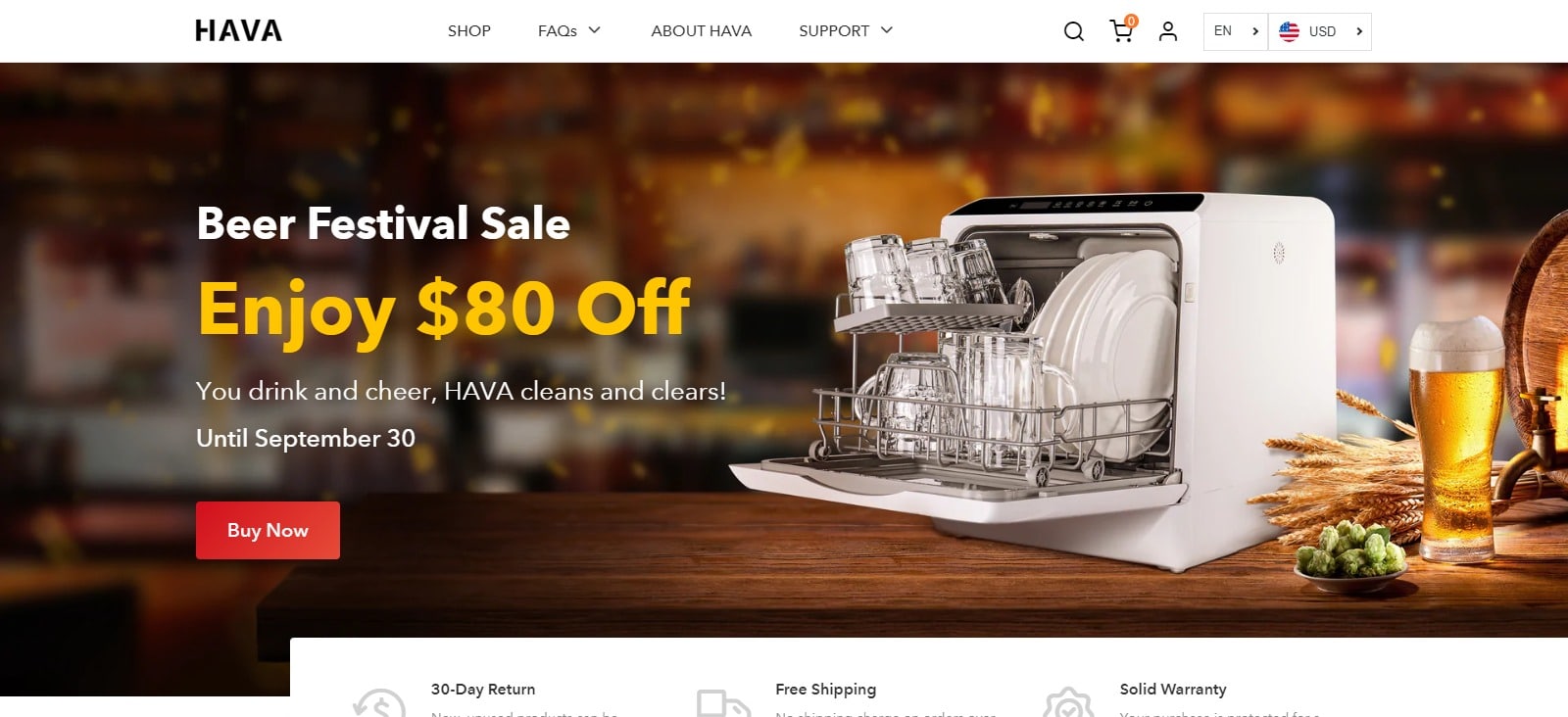This screenshot has height=717, width=1568.
Task: Click the Enjoy $80 Off headline
Action: tap(444, 309)
